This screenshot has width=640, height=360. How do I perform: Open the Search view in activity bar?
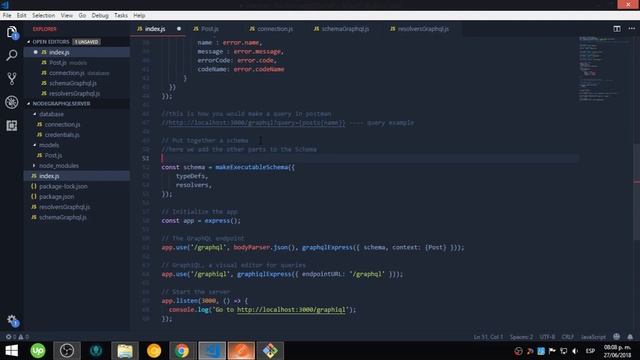pos(11,55)
